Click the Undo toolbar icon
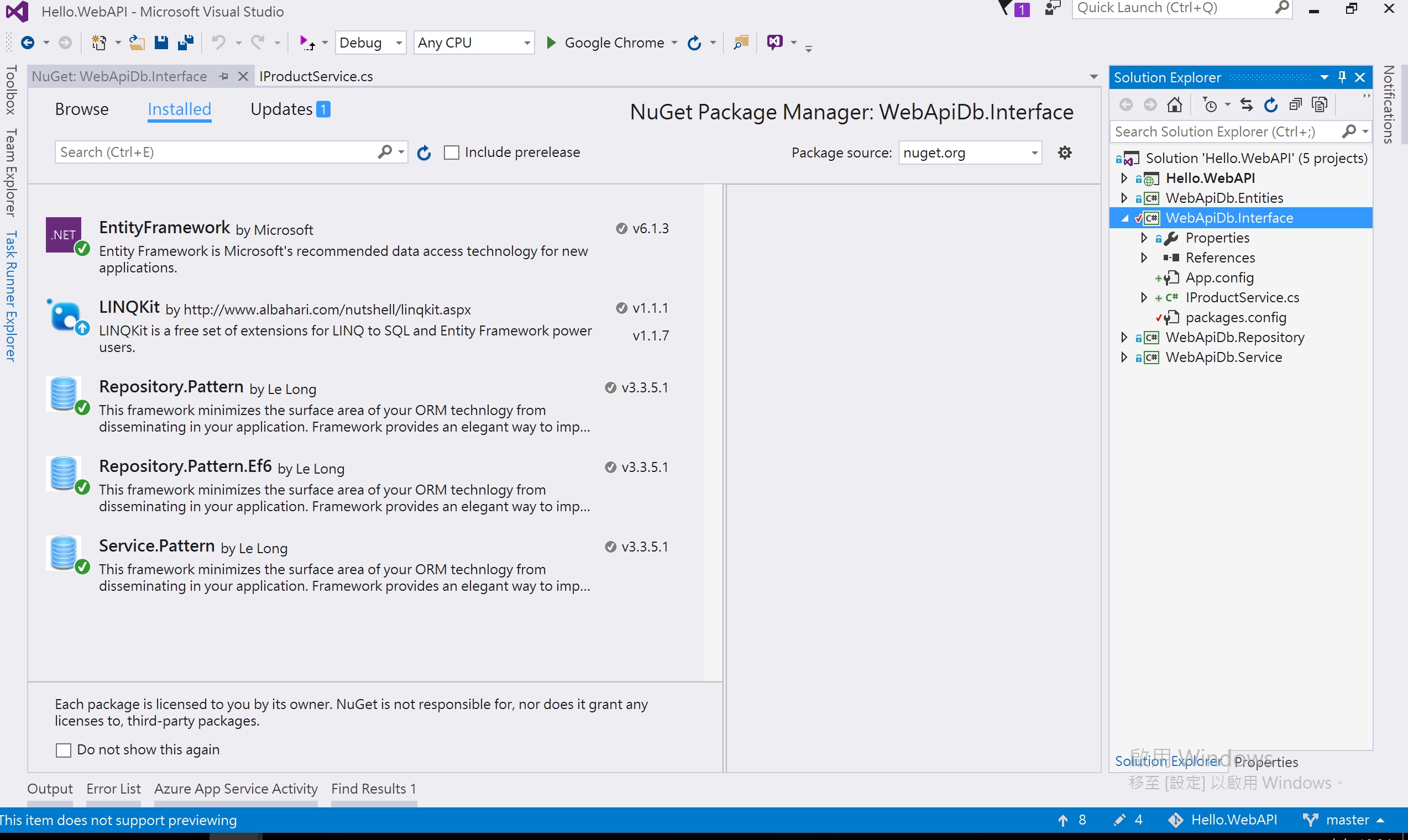Screen dimensions: 1408x840 [218, 43]
